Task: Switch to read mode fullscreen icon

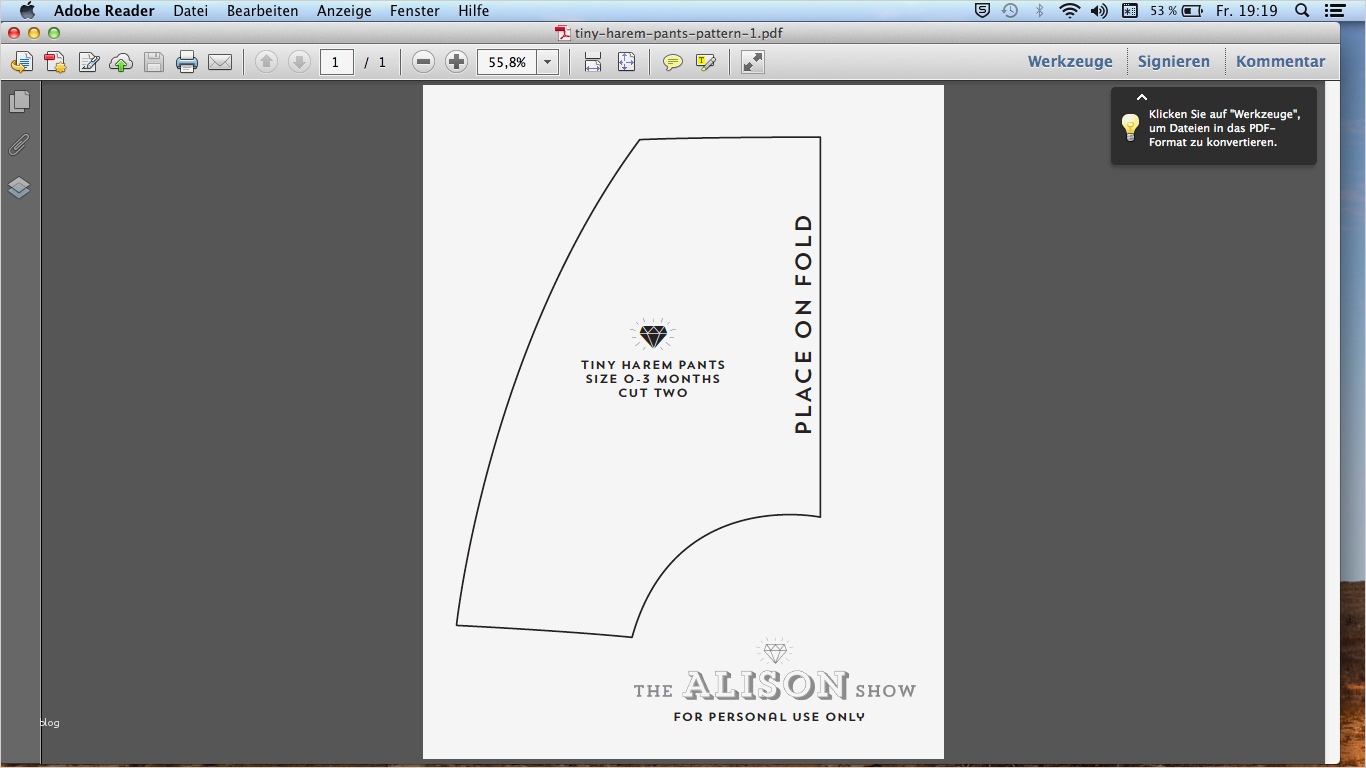Action: 753,62
